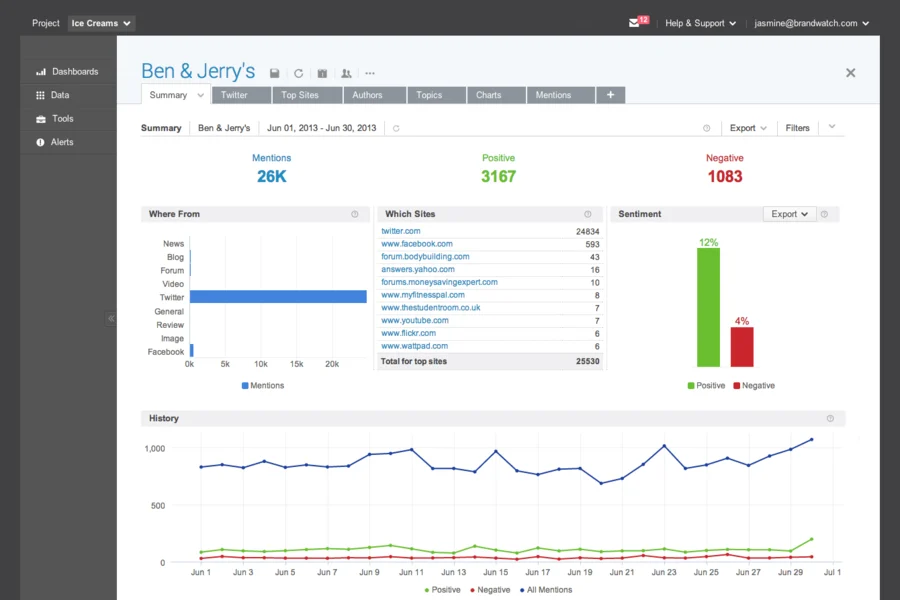This screenshot has width=900, height=600.
Task: Expand the Help & Support menu
Action: [700, 23]
